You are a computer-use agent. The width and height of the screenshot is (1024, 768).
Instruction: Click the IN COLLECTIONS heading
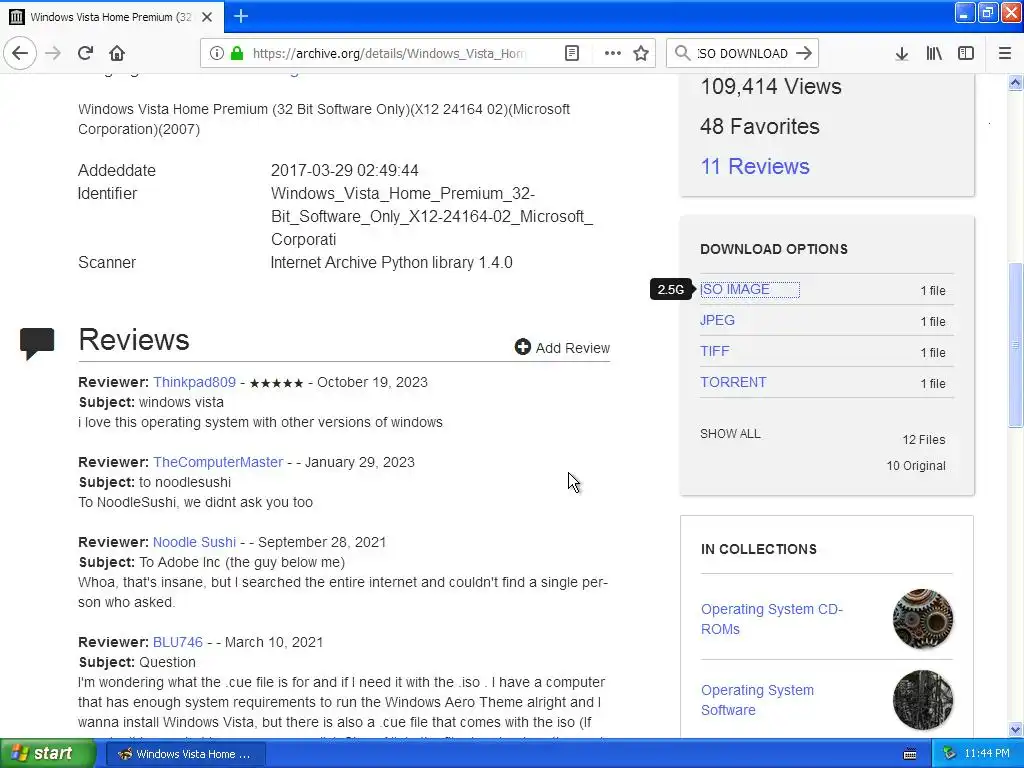[758, 549]
